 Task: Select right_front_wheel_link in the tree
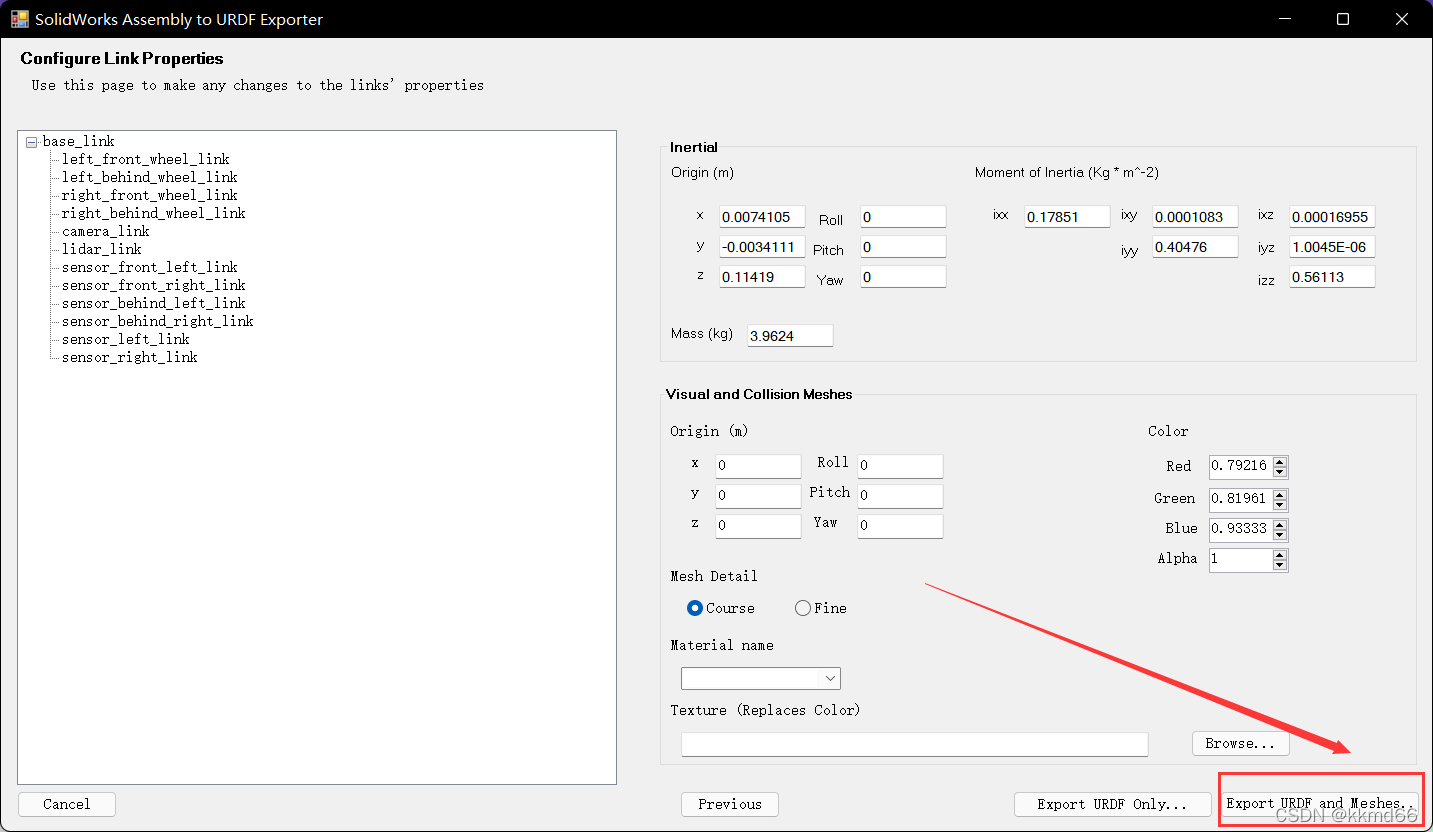pos(150,195)
